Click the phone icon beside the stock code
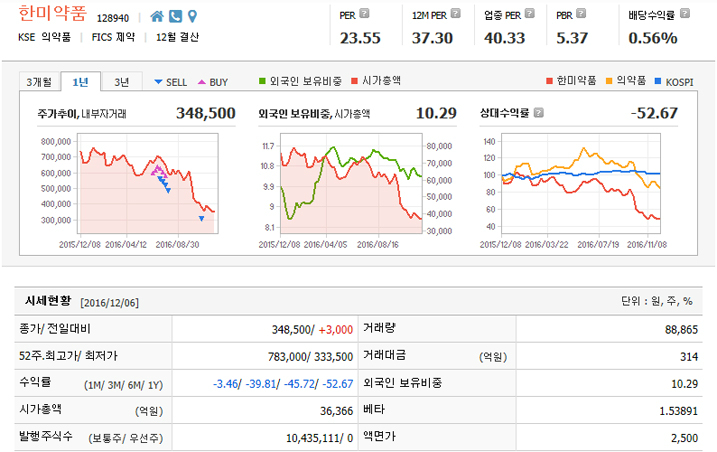The width and height of the screenshot is (717, 452). coord(175,16)
